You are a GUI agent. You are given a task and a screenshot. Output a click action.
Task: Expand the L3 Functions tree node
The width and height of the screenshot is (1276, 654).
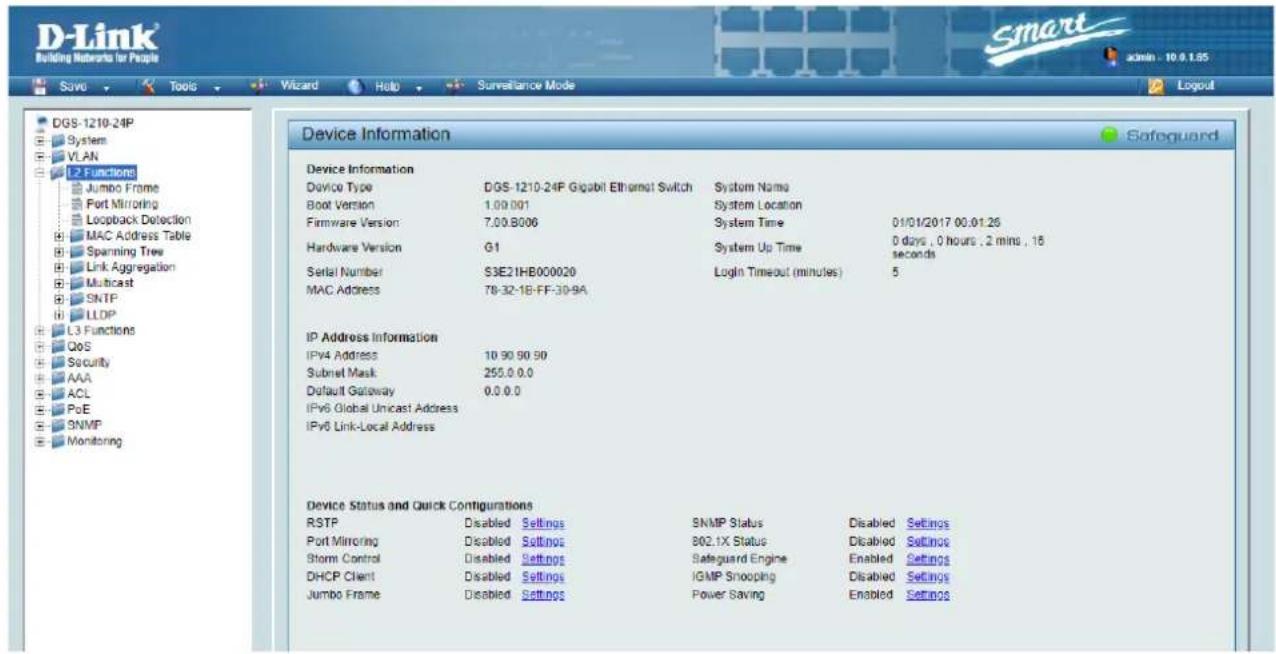pyautogui.click(x=41, y=330)
